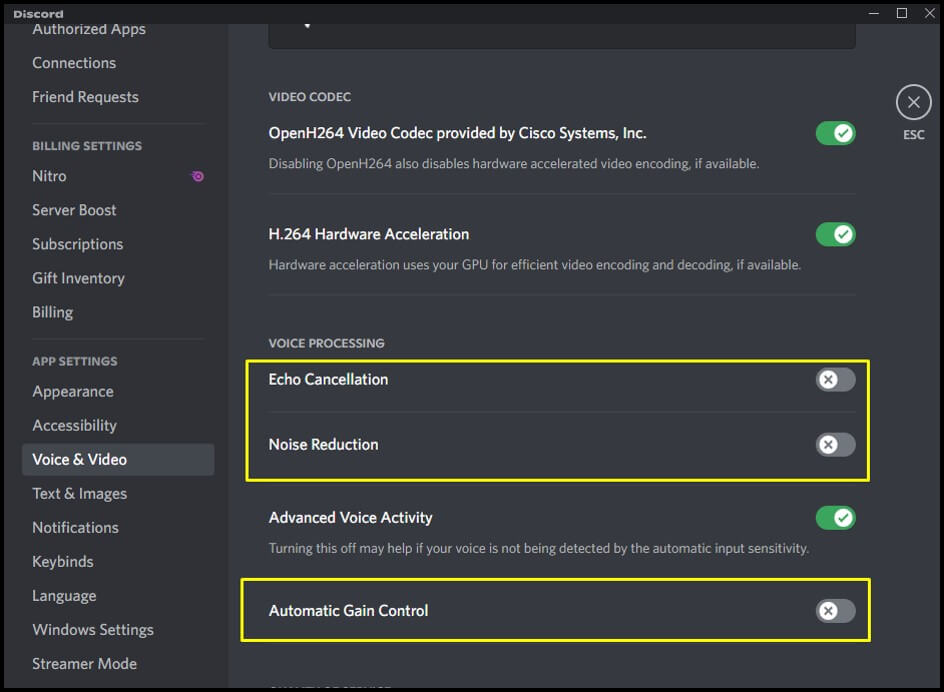Open Streamer Mode settings
This screenshot has height=692, width=944.
[x=84, y=664]
